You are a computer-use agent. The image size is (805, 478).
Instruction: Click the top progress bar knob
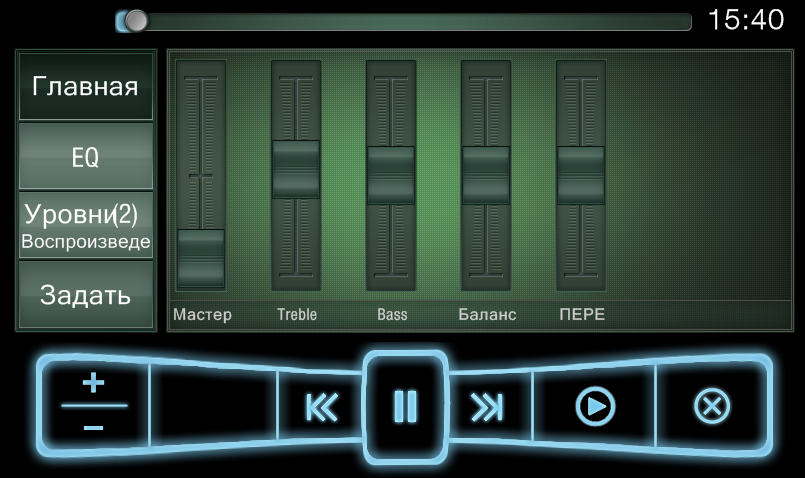tap(135, 21)
